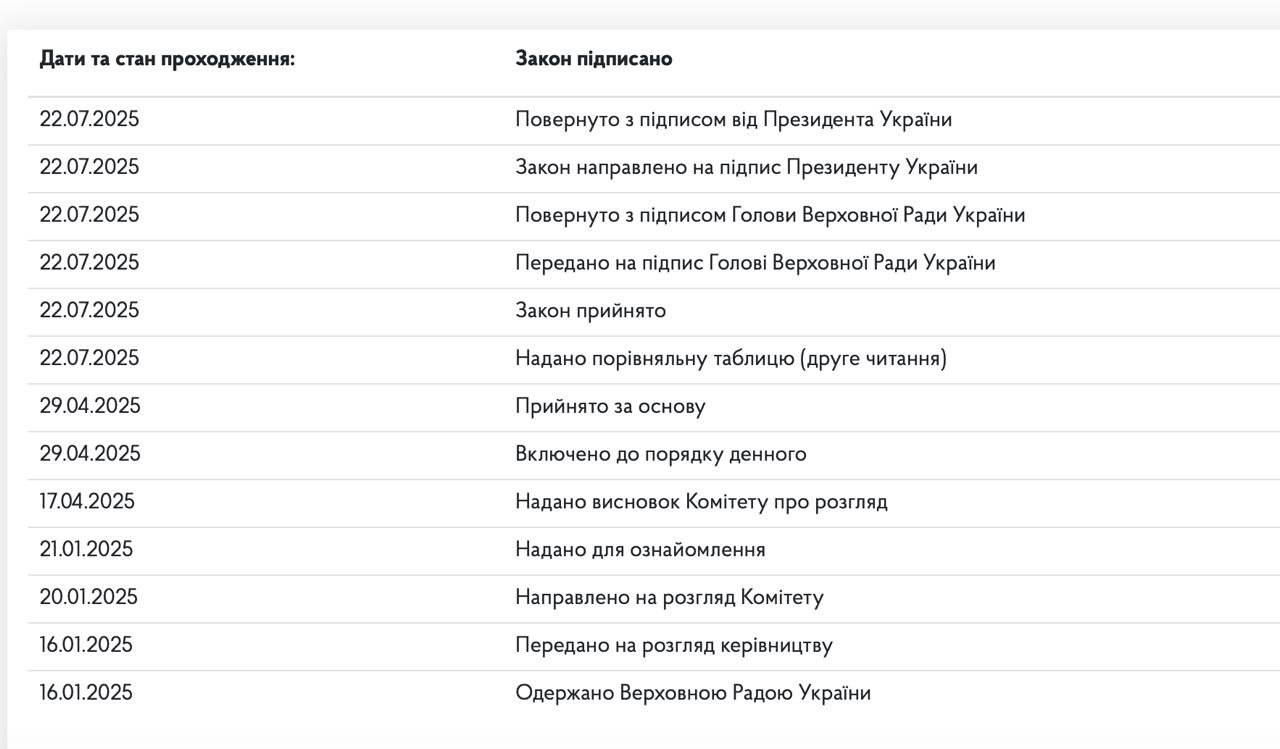Click the 'Надано для ознайомлення' entry
This screenshot has height=749, width=1280.
point(640,550)
